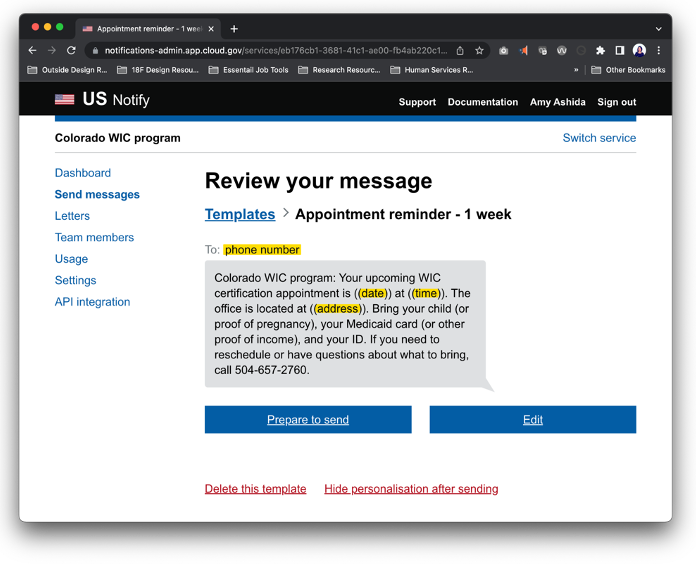Screen dimensions: 697x564
Task: Click Hide personalisation after sending
Action: (411, 489)
